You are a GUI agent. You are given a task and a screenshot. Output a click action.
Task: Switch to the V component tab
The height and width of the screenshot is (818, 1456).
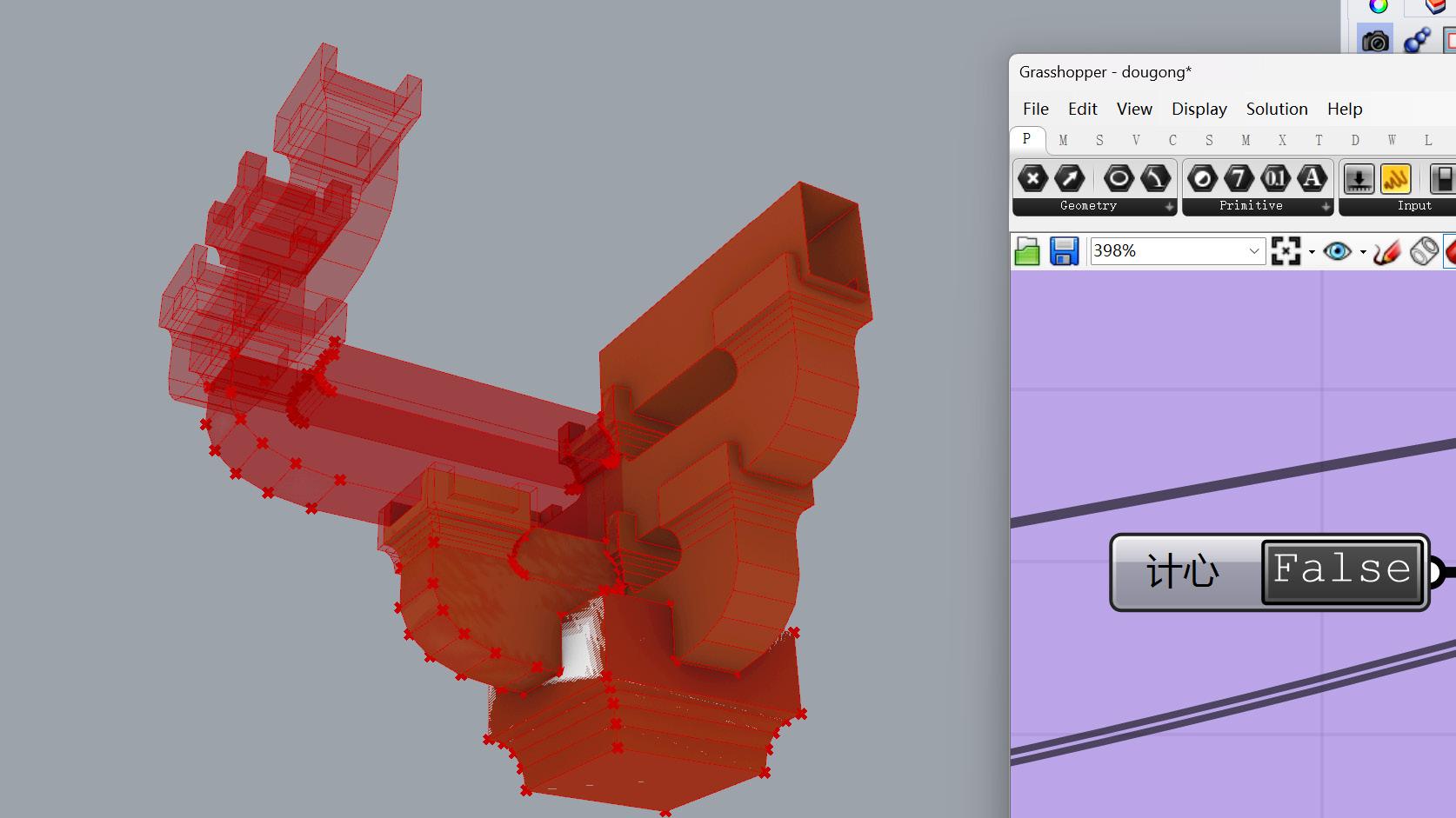tap(1136, 140)
